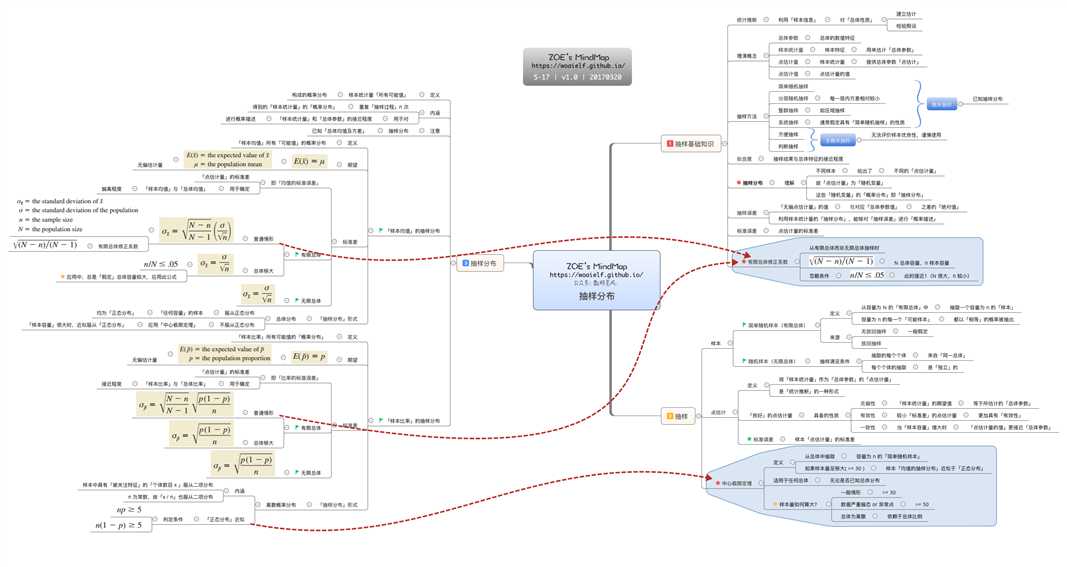Screen dimensions: 1067x567
Task: Click orange star beside the 应用中 note
Action: [x=62, y=277]
